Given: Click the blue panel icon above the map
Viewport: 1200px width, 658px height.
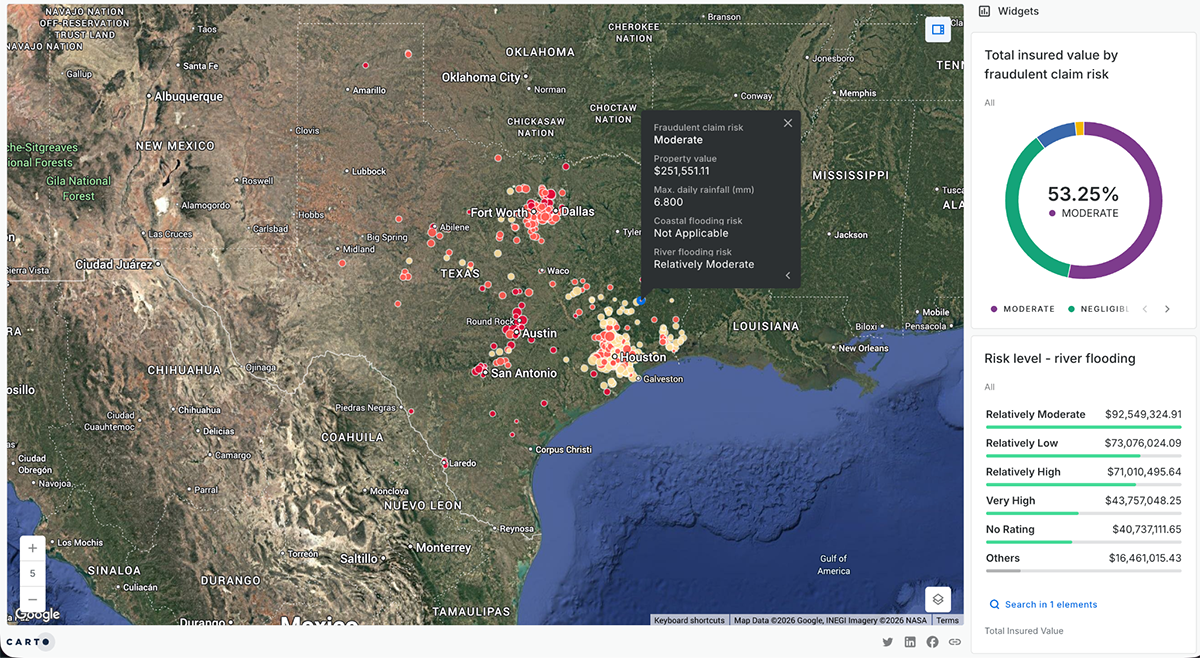Looking at the screenshot, I should [x=937, y=29].
